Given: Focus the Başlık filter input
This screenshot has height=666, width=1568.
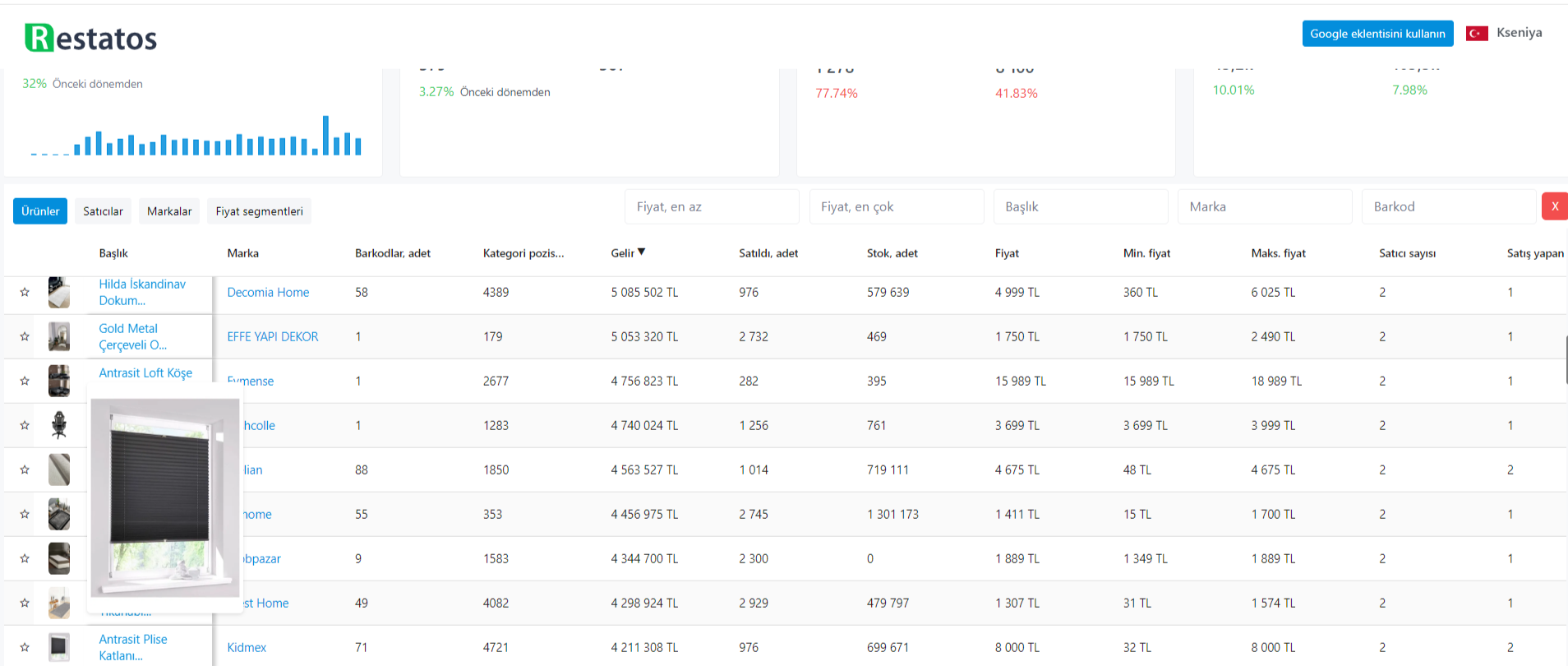Looking at the screenshot, I should 1081,206.
